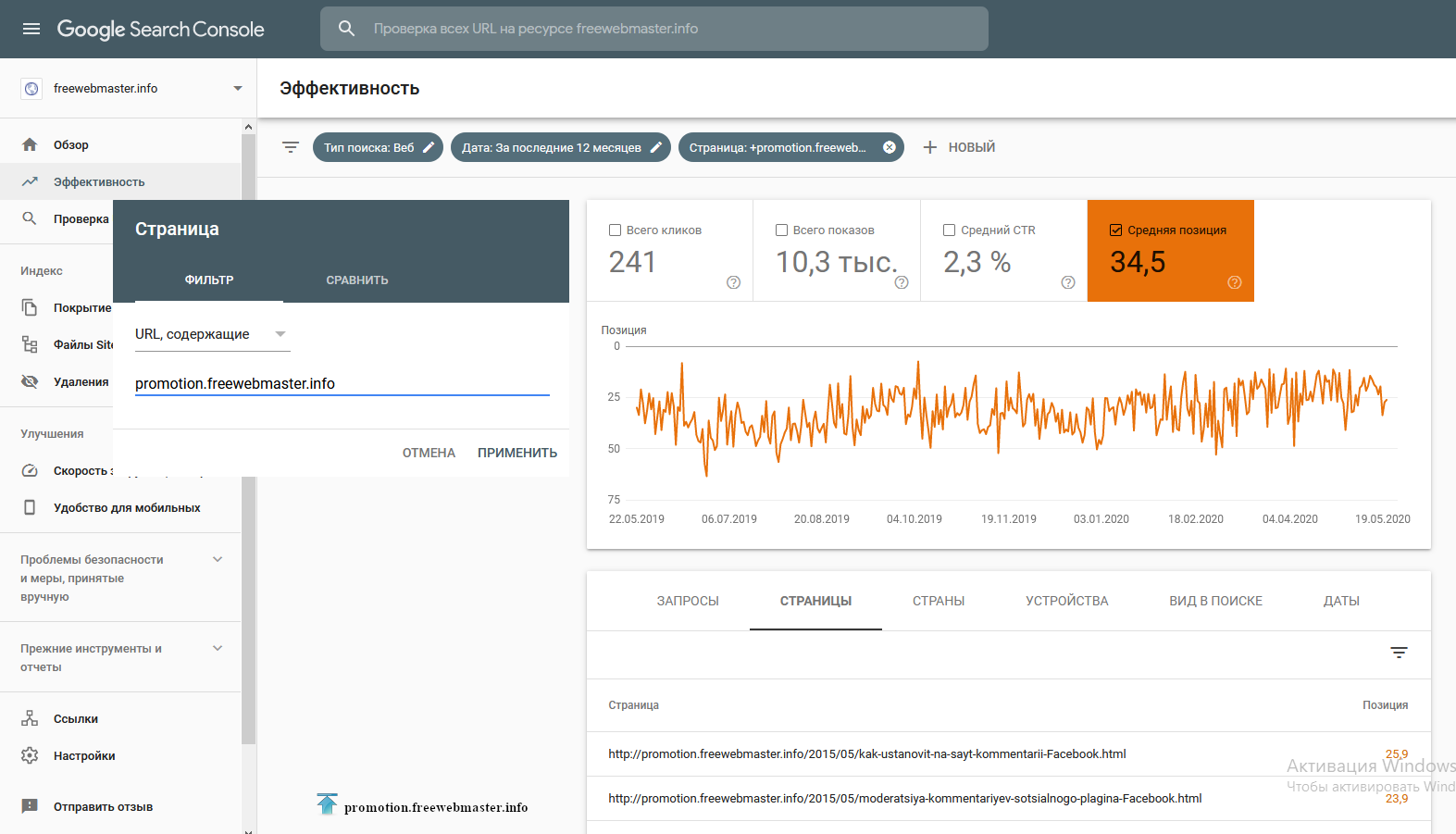This screenshot has height=834, width=1456.
Task: Click the mobile usability phone icon
Action: pos(30,507)
